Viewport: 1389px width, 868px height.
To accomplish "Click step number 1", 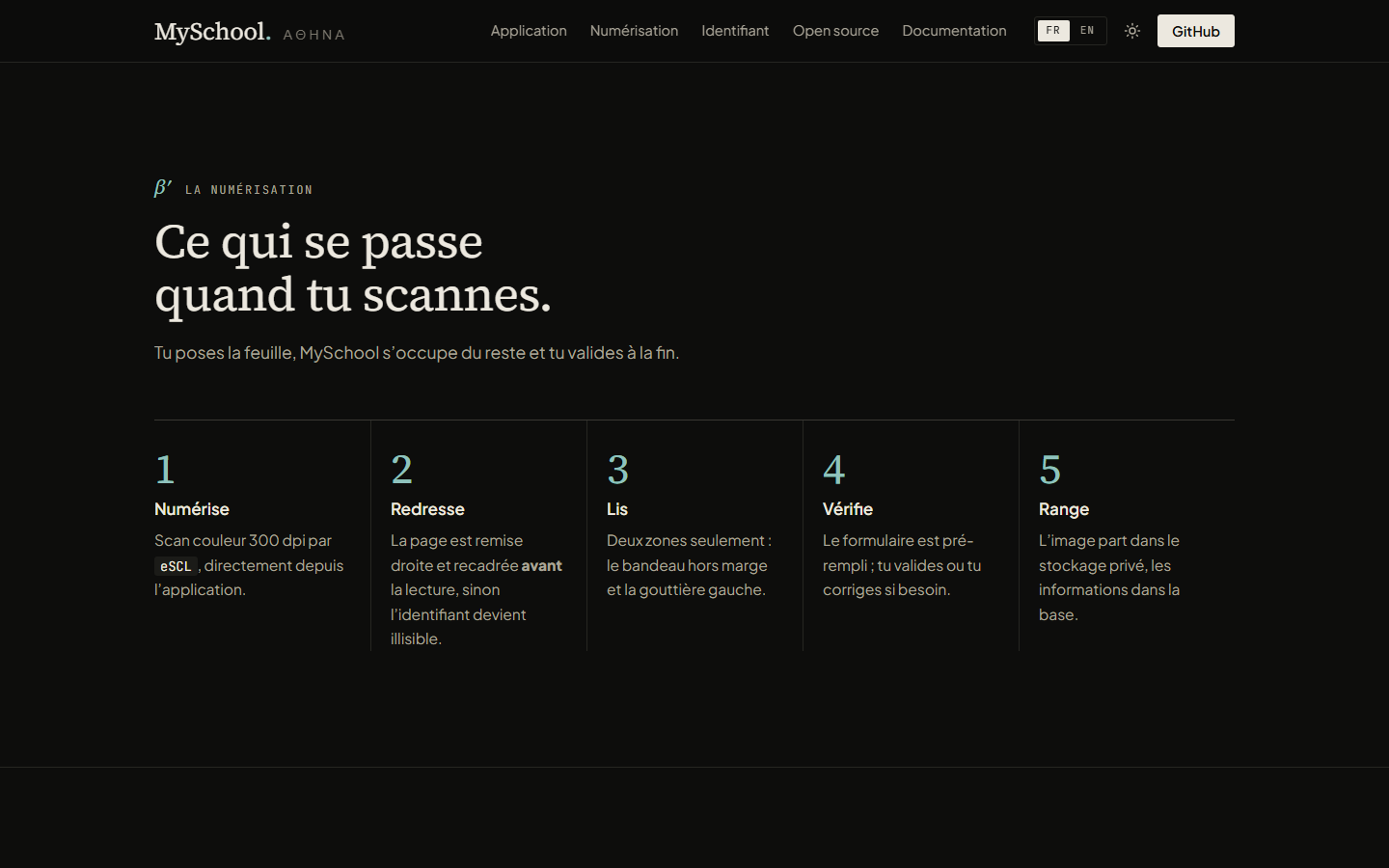I will (x=165, y=470).
